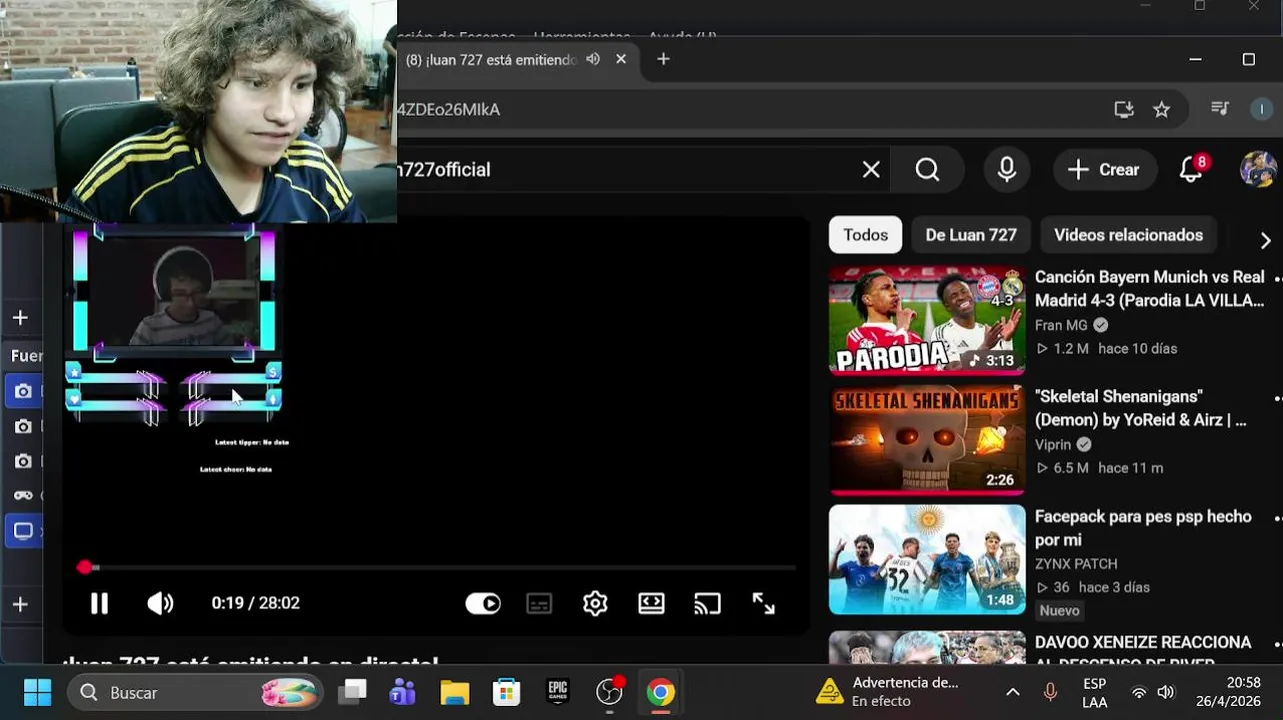Open video settings gear
Image resolution: width=1283 pixels, height=720 pixels.
[x=595, y=603]
